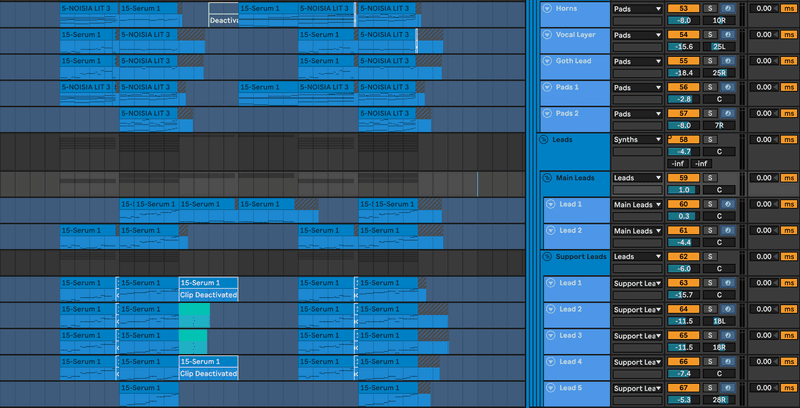Open track 60 Main Leads routing dropdown
800x408 pixels.
(x=637, y=205)
